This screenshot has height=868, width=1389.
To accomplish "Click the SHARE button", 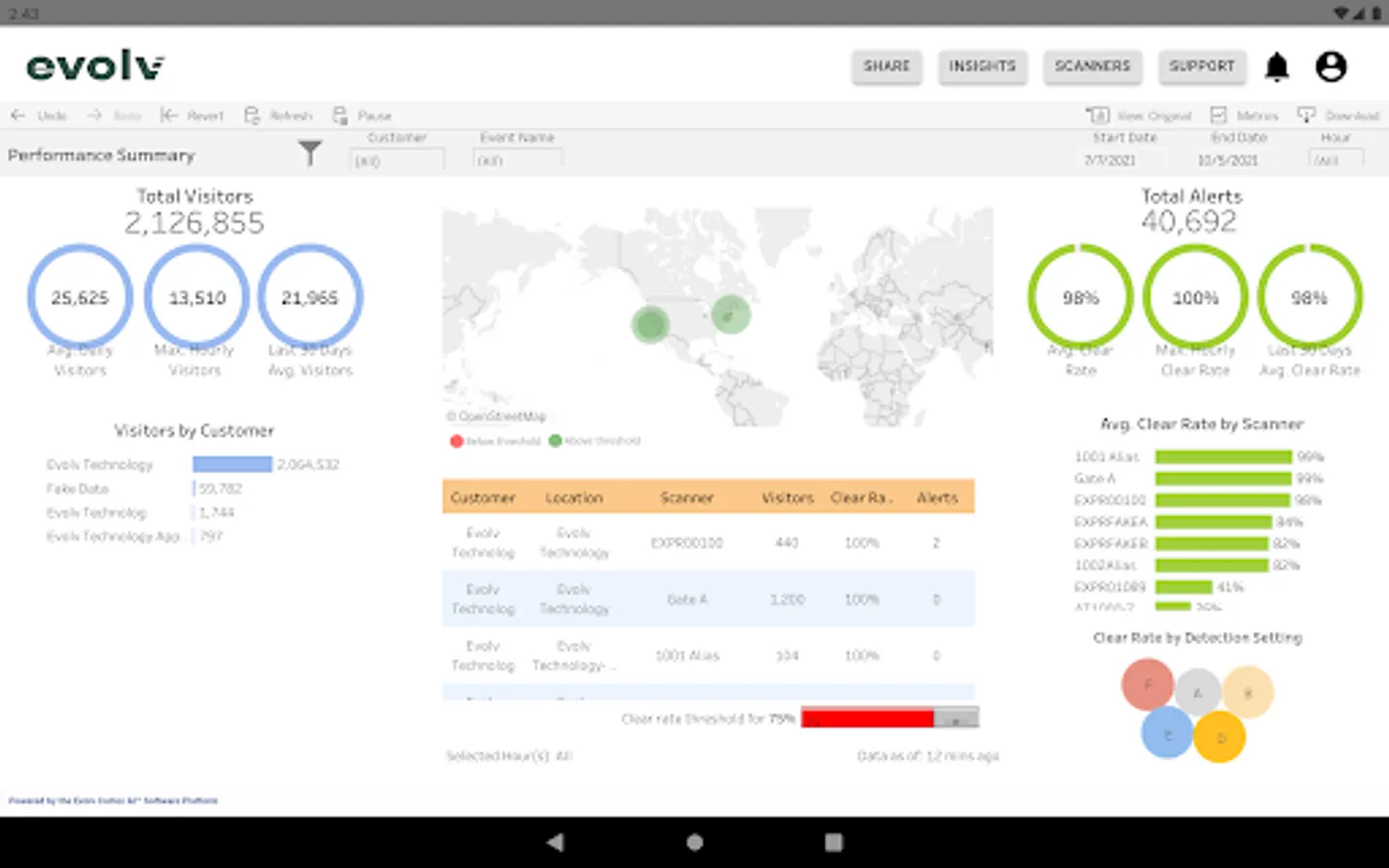I will click(886, 67).
